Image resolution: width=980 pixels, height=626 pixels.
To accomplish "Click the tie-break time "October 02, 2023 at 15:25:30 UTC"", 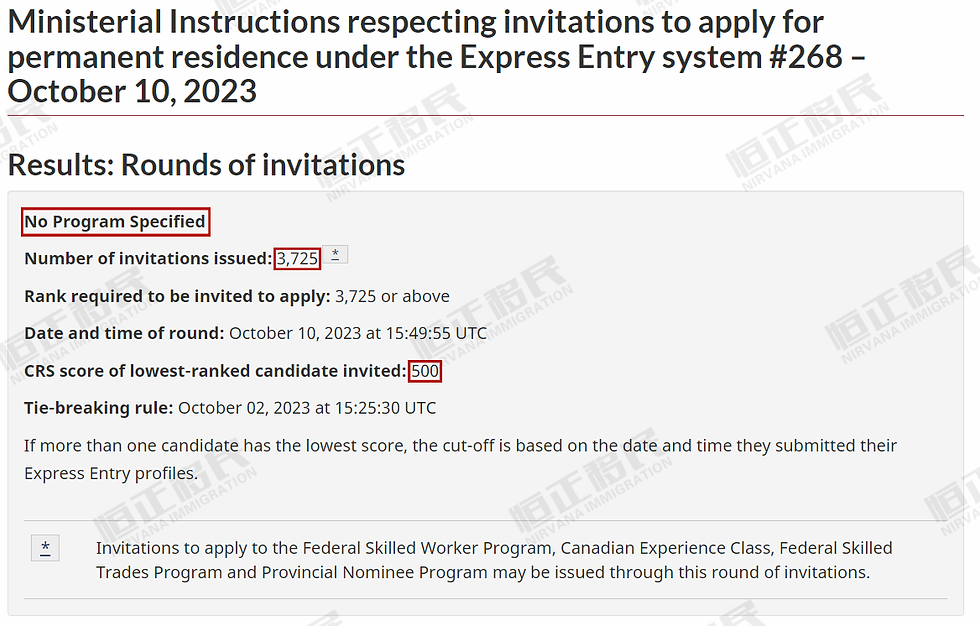I will coord(307,408).
